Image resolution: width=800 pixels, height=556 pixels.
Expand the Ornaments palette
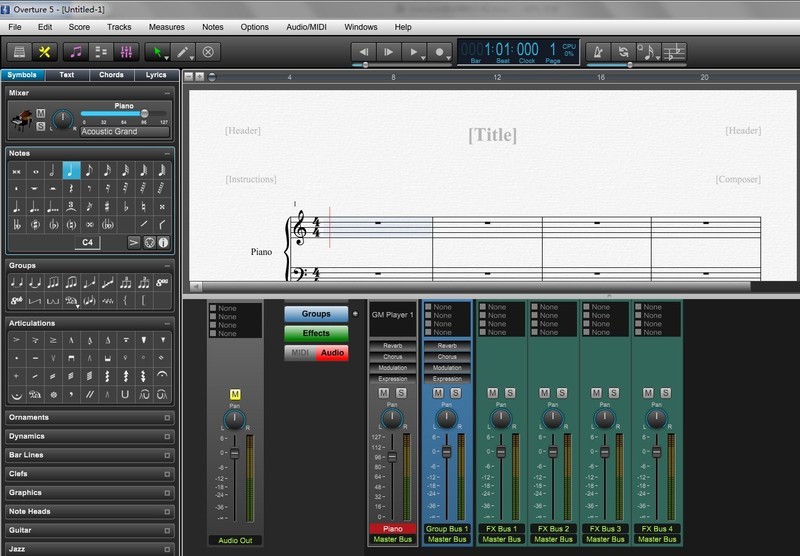tap(90, 417)
